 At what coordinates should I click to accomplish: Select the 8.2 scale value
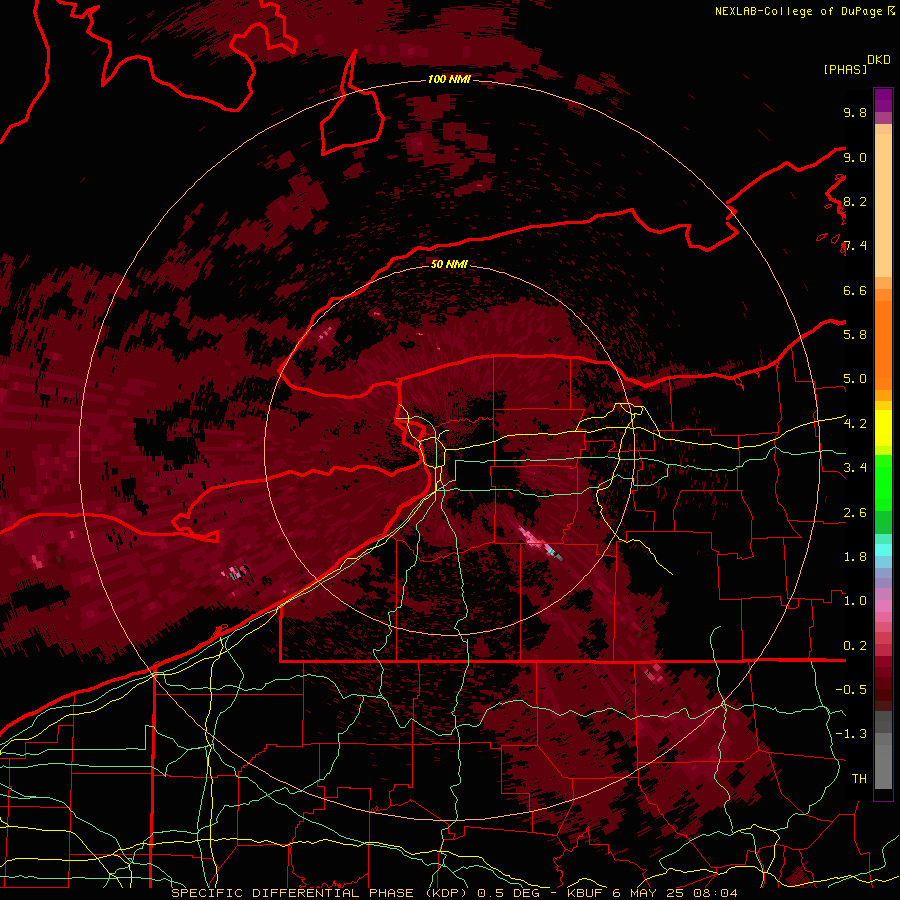point(855,201)
